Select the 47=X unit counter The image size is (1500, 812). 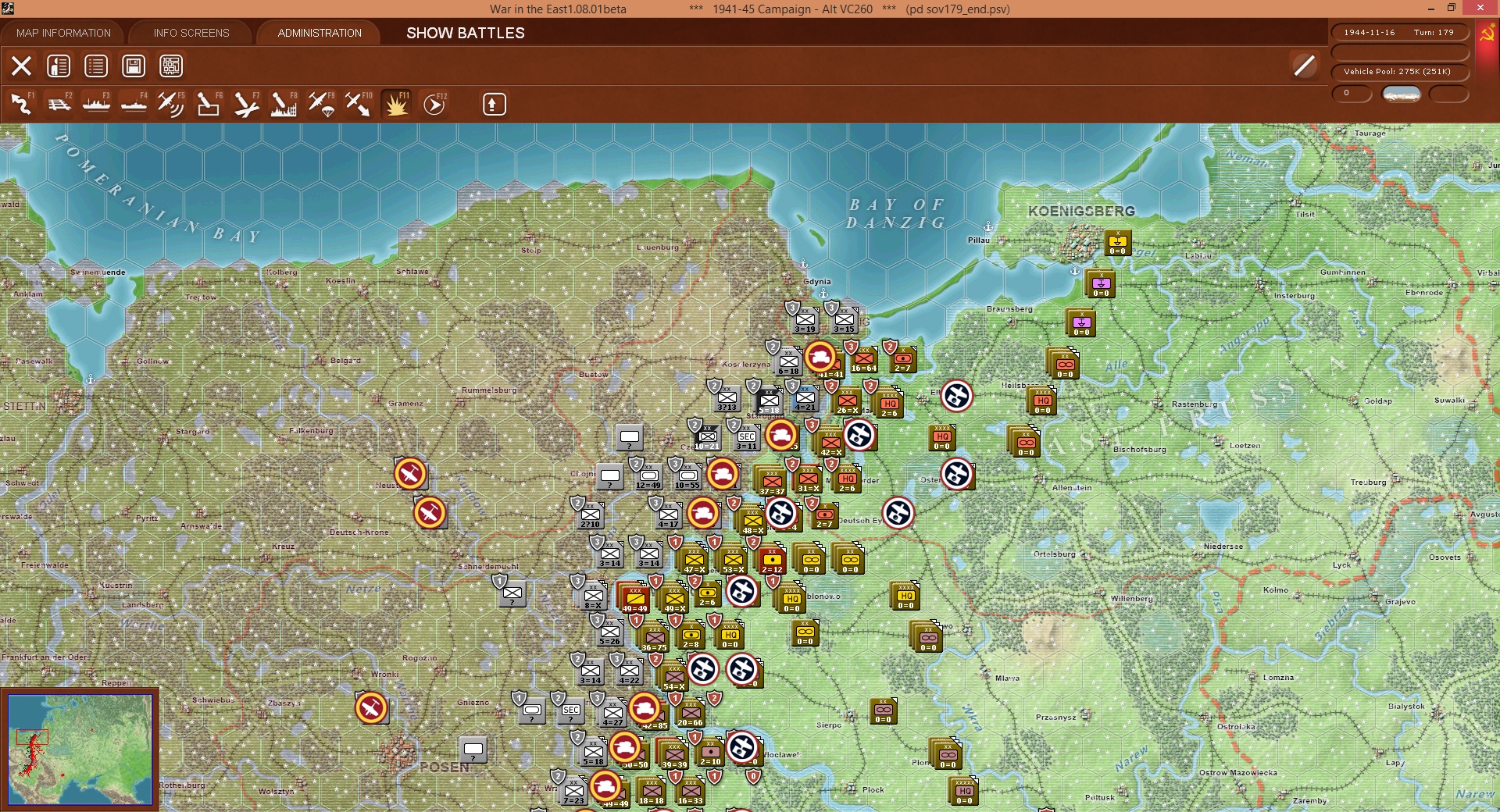click(694, 559)
